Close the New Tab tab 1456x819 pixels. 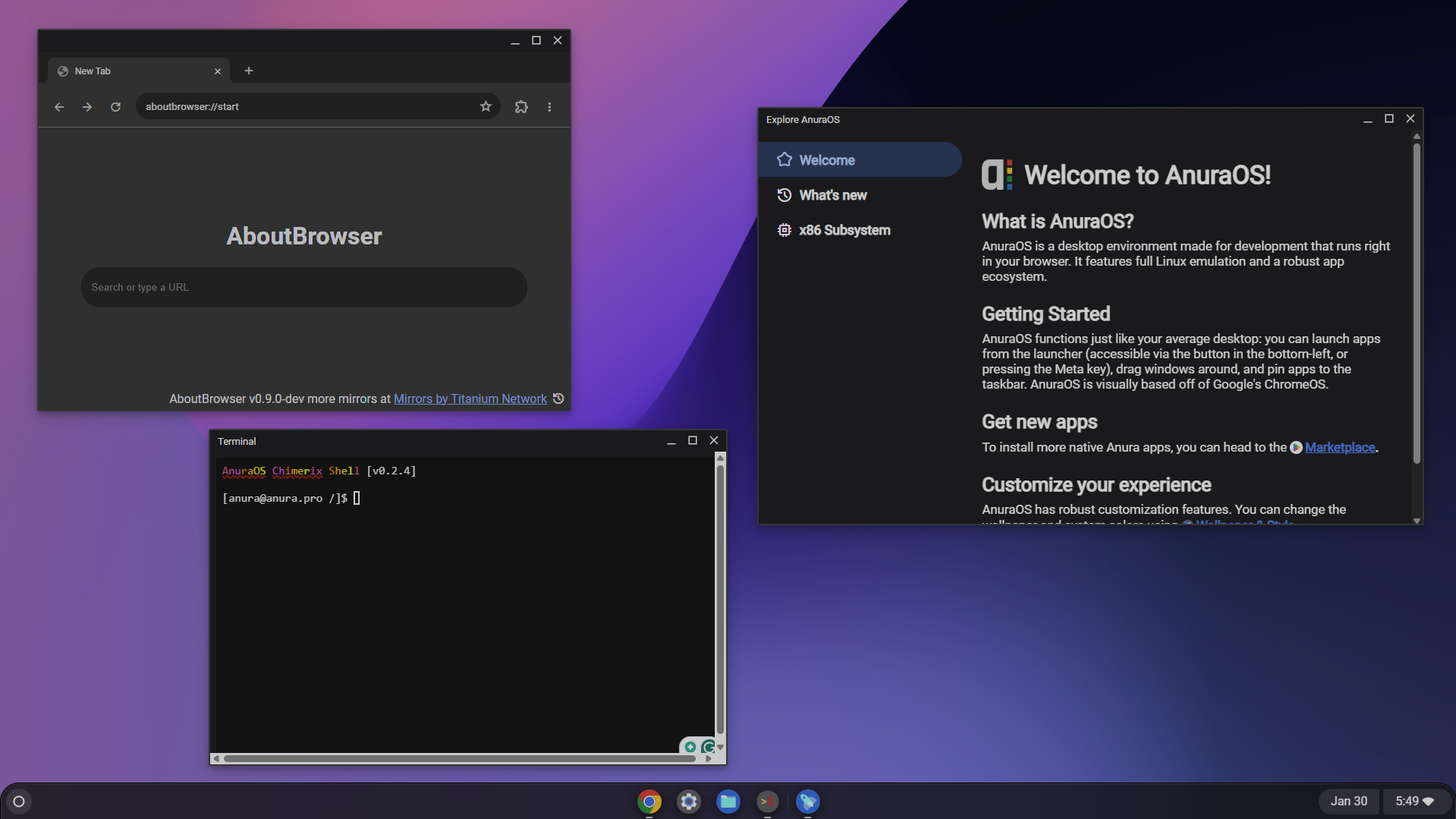[x=218, y=71]
